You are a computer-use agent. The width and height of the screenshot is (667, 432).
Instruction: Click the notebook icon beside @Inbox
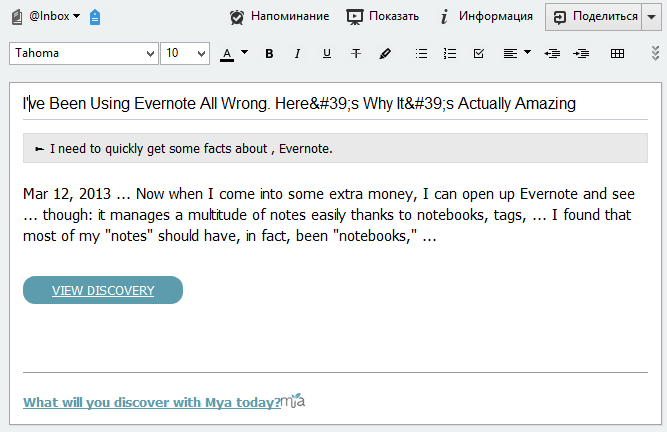(x=17, y=17)
